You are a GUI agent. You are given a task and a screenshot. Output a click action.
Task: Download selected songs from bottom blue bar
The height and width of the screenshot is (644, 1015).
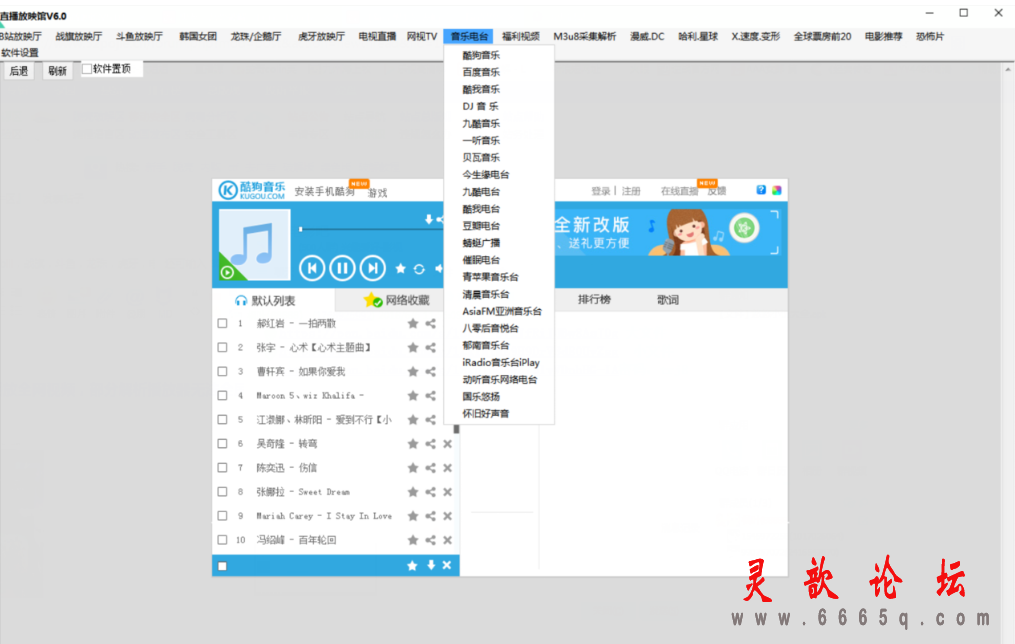[431, 565]
